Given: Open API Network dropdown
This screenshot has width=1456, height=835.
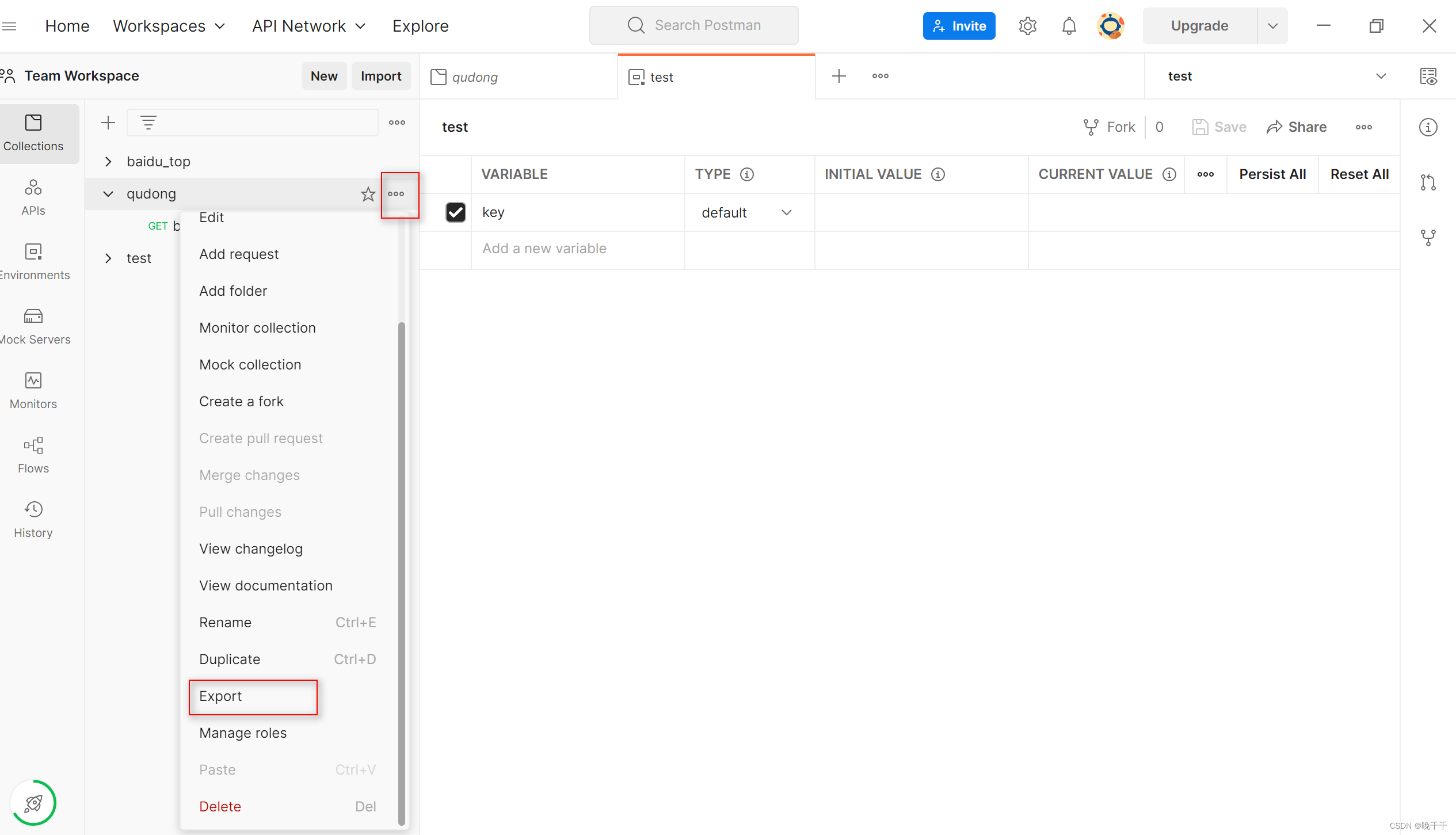Looking at the screenshot, I should pos(309,26).
